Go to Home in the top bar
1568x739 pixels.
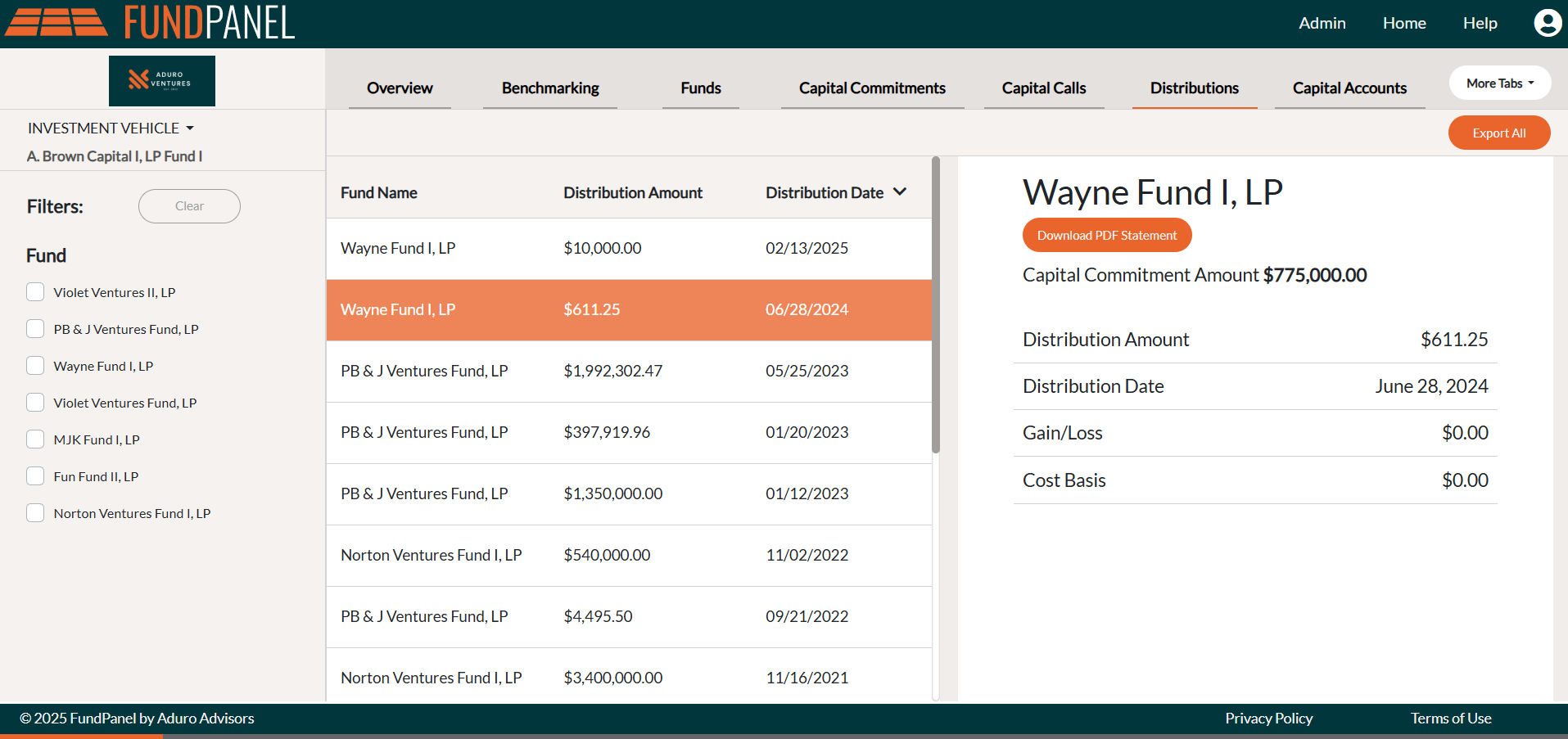[x=1404, y=23]
